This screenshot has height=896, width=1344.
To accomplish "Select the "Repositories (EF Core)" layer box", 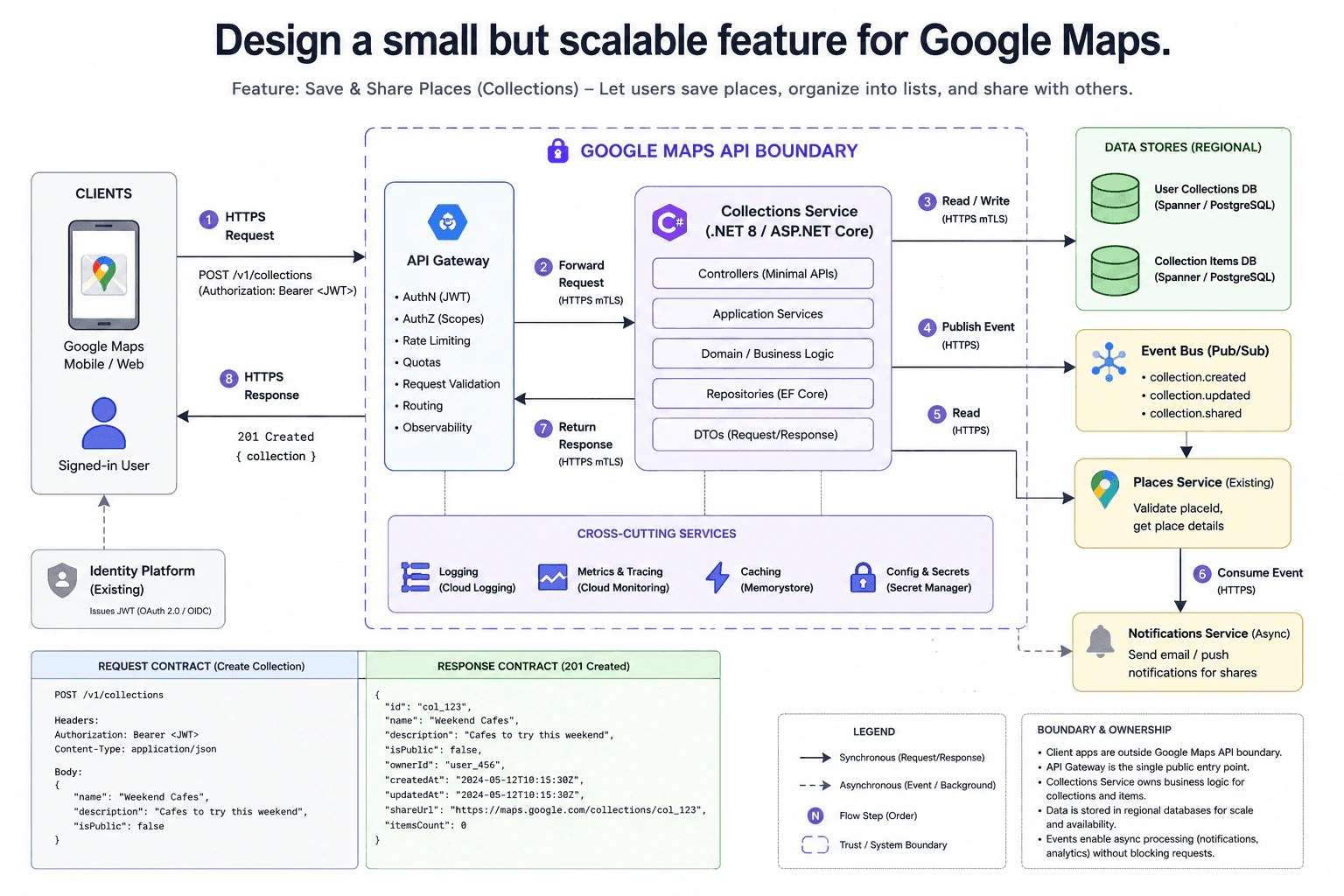I will coord(763,394).
